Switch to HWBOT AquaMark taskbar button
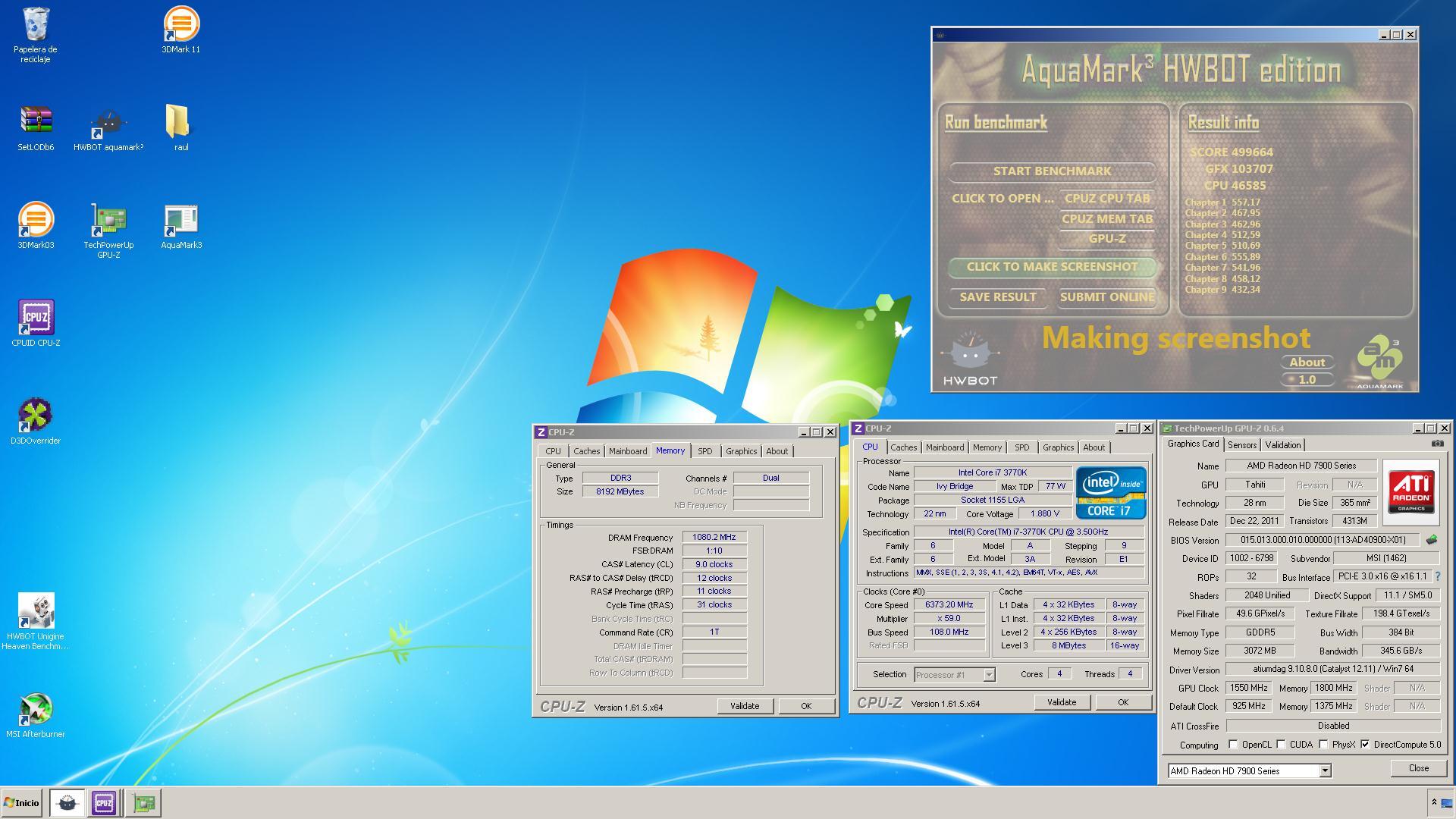Viewport: 1456px width, 819px height. 67,803
